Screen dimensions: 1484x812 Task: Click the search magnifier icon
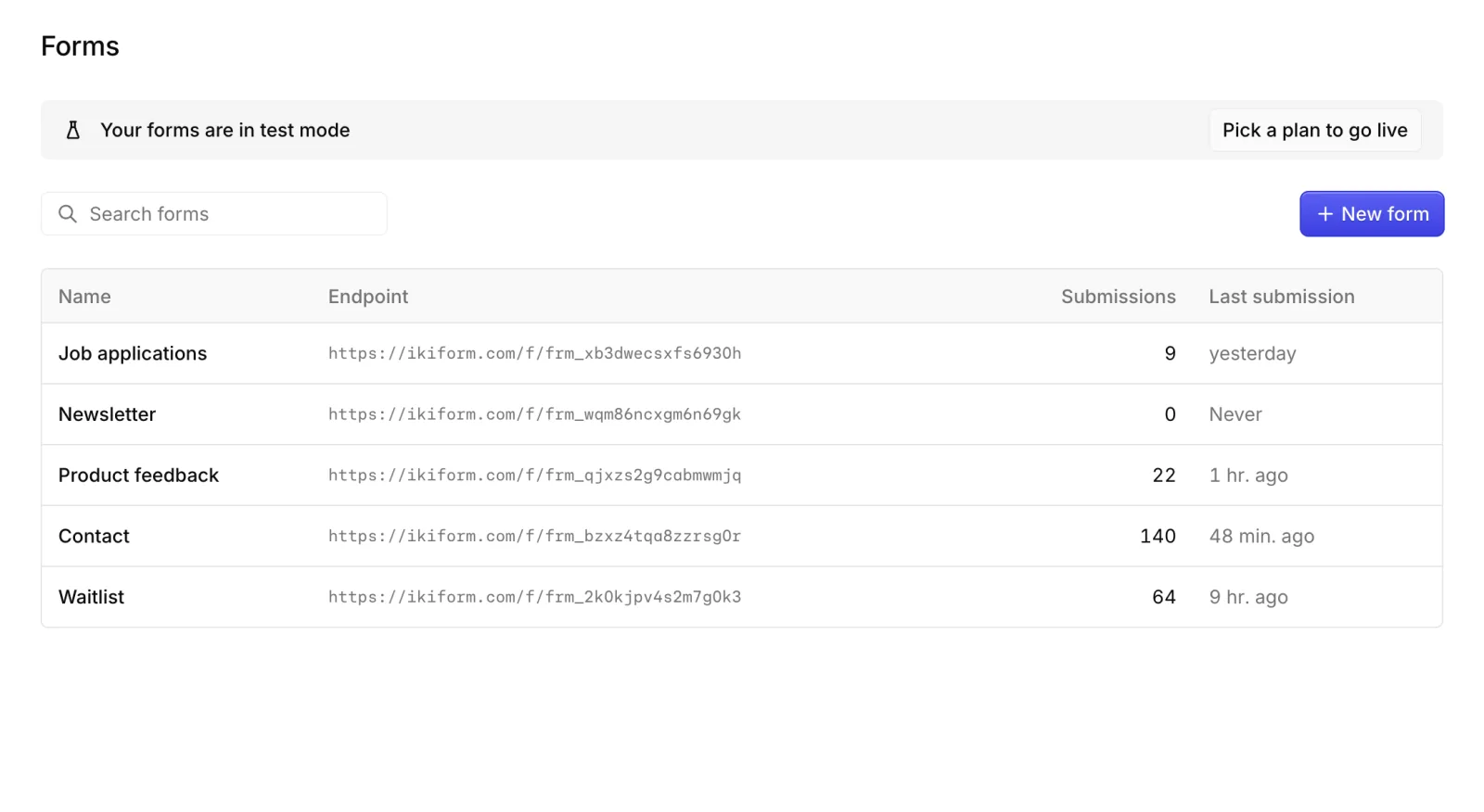(x=68, y=214)
